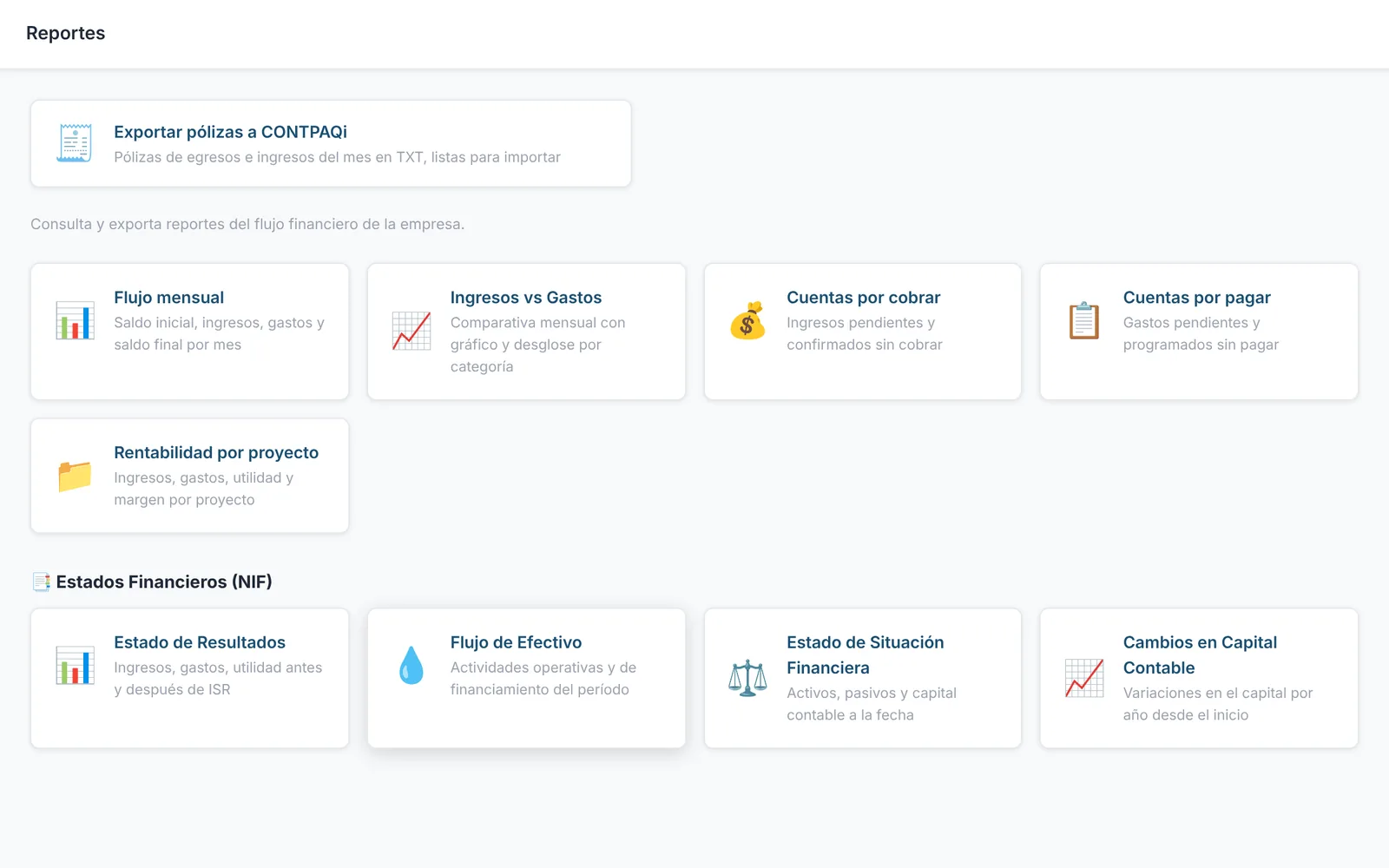Click the balance scale icon on Situación Financiera
The image size is (1389, 868).
pos(747,678)
